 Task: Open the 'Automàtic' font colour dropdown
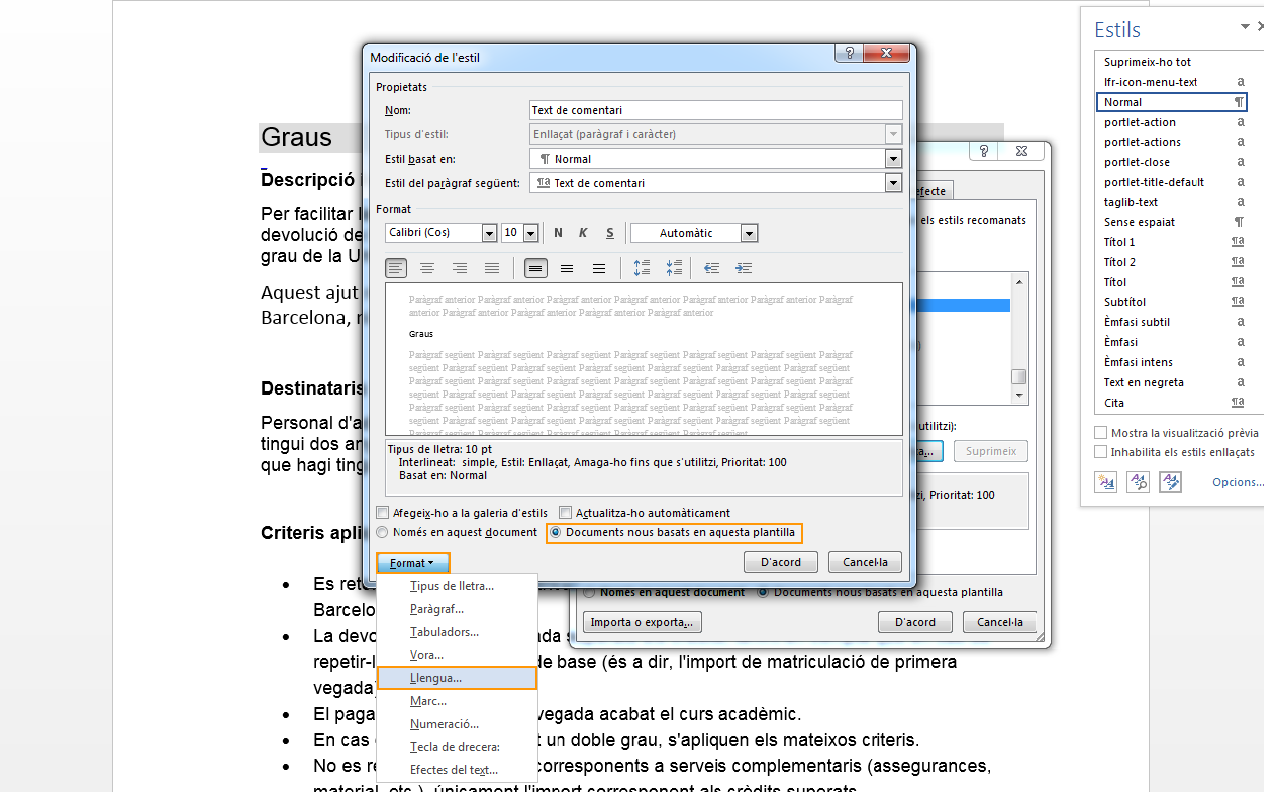749,233
